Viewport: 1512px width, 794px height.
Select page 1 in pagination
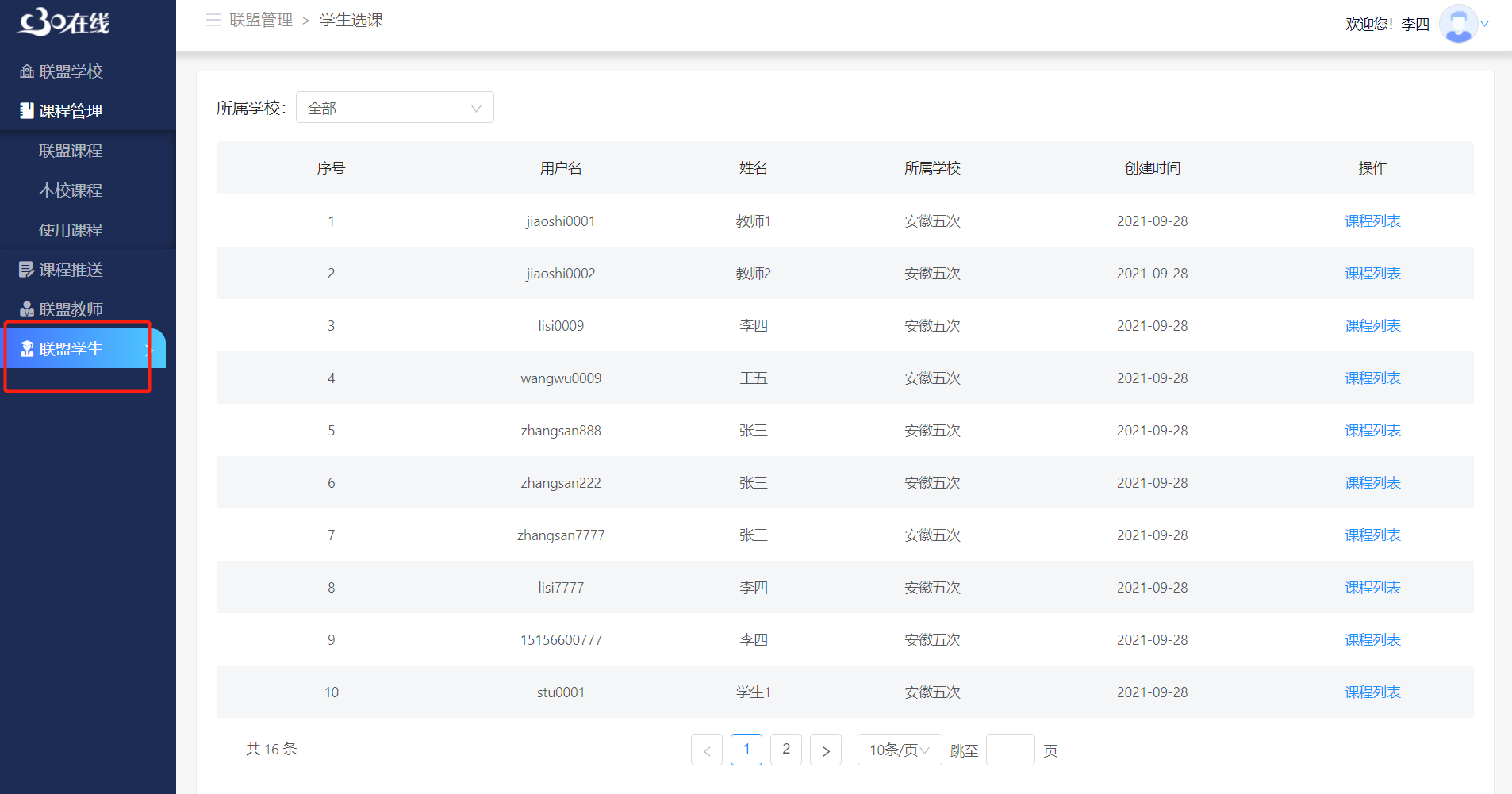pyautogui.click(x=746, y=750)
